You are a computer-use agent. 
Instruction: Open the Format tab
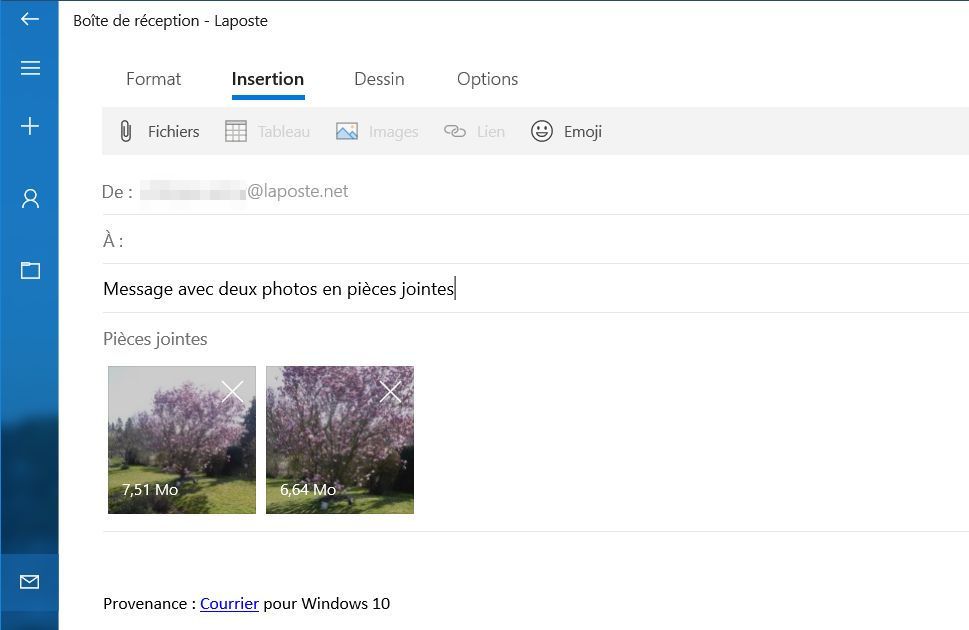[x=153, y=79]
